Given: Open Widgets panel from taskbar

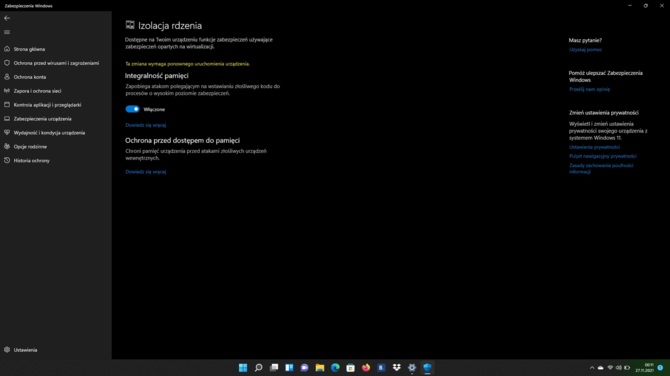Looking at the screenshot, I should click(x=289, y=367).
